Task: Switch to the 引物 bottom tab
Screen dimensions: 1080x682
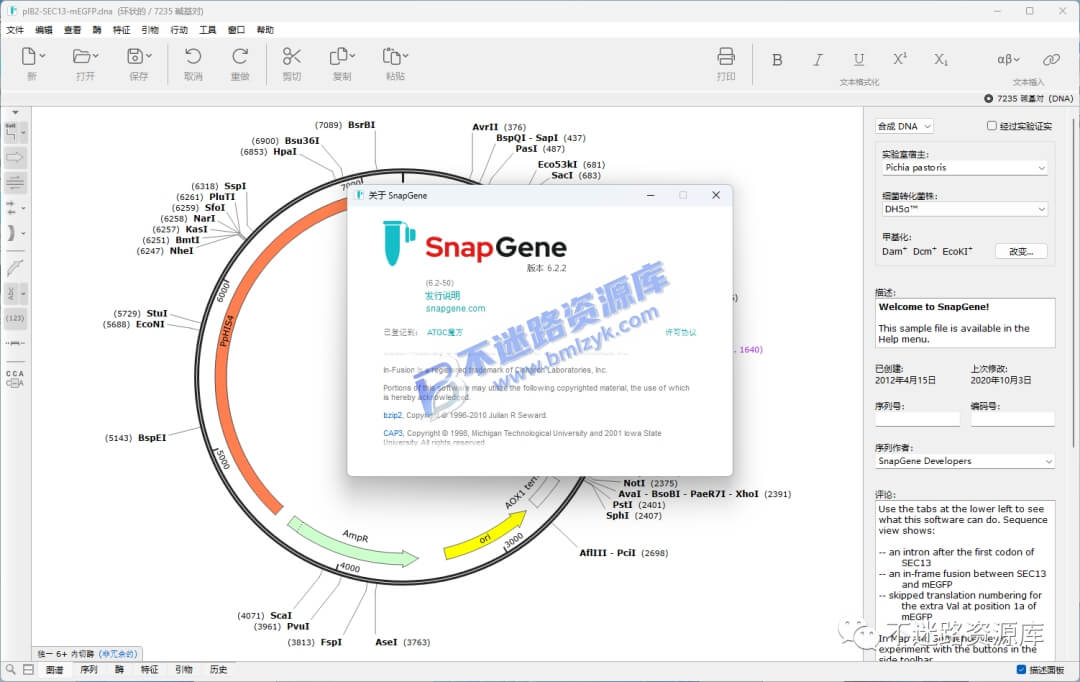Action: pyautogui.click(x=183, y=670)
